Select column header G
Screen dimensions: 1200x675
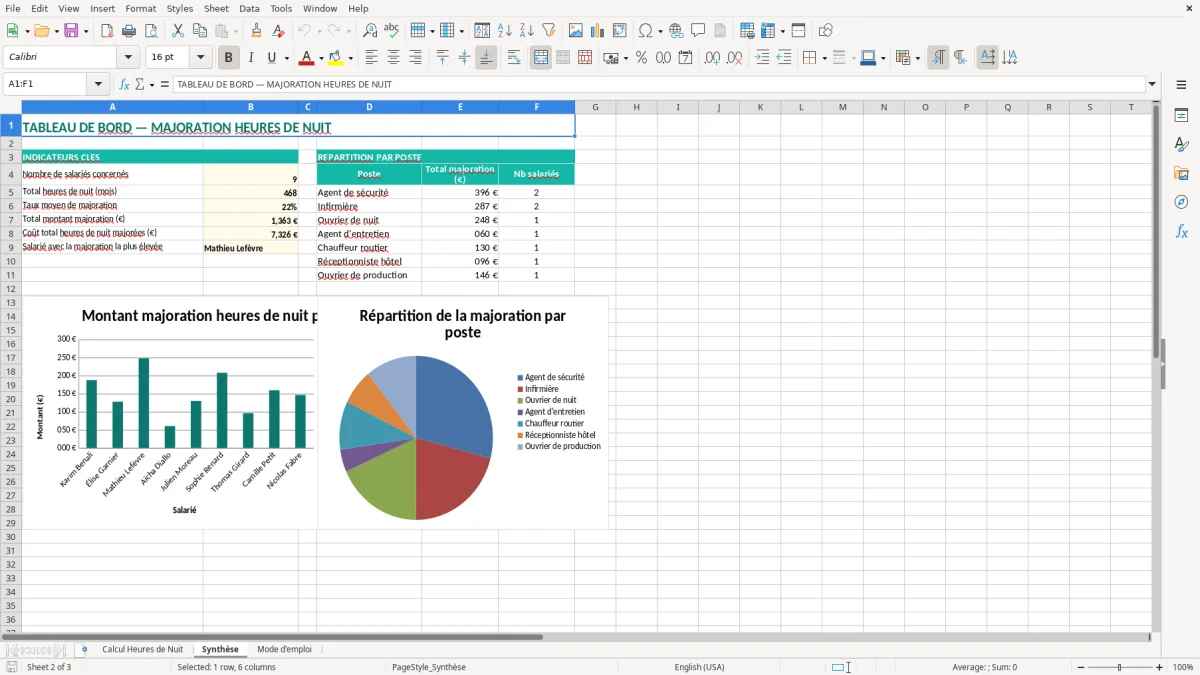tap(595, 107)
